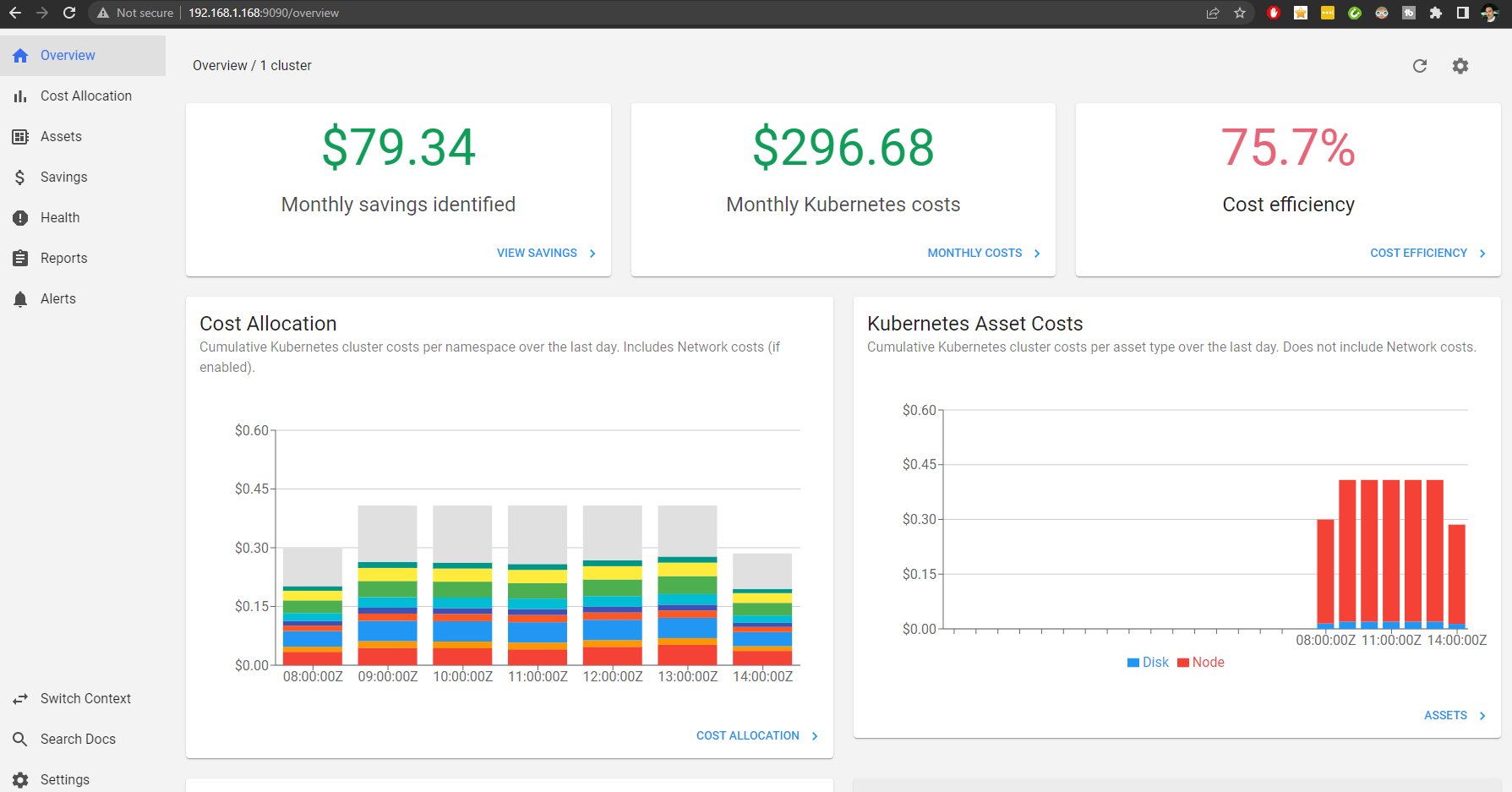Open the browser extensions puzzle icon
Screen dimensions: 1512x792
[x=1435, y=13]
